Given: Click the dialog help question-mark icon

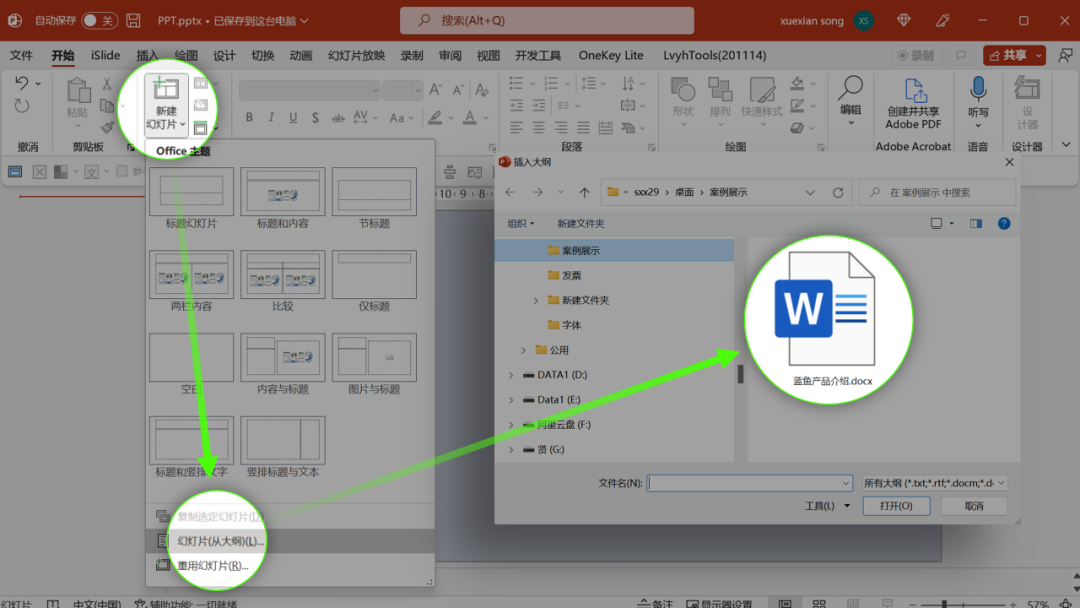Looking at the screenshot, I should point(1003,223).
